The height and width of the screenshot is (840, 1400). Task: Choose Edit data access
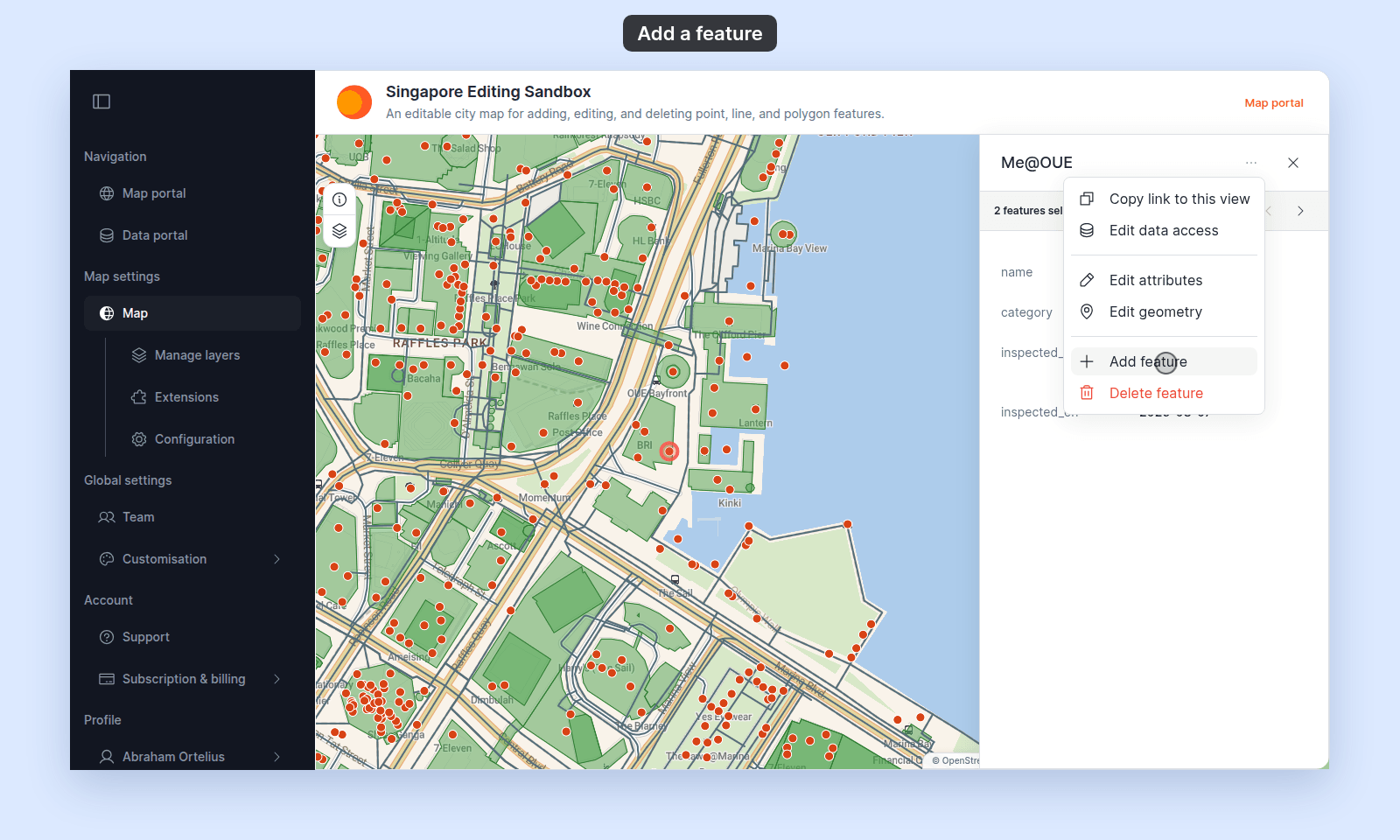click(x=1164, y=230)
